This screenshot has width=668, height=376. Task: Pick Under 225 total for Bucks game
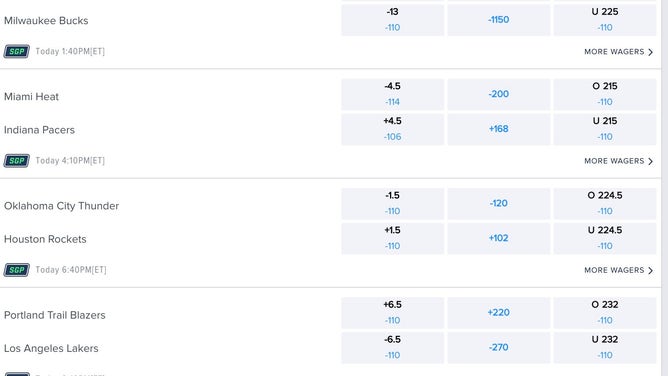[x=605, y=20]
